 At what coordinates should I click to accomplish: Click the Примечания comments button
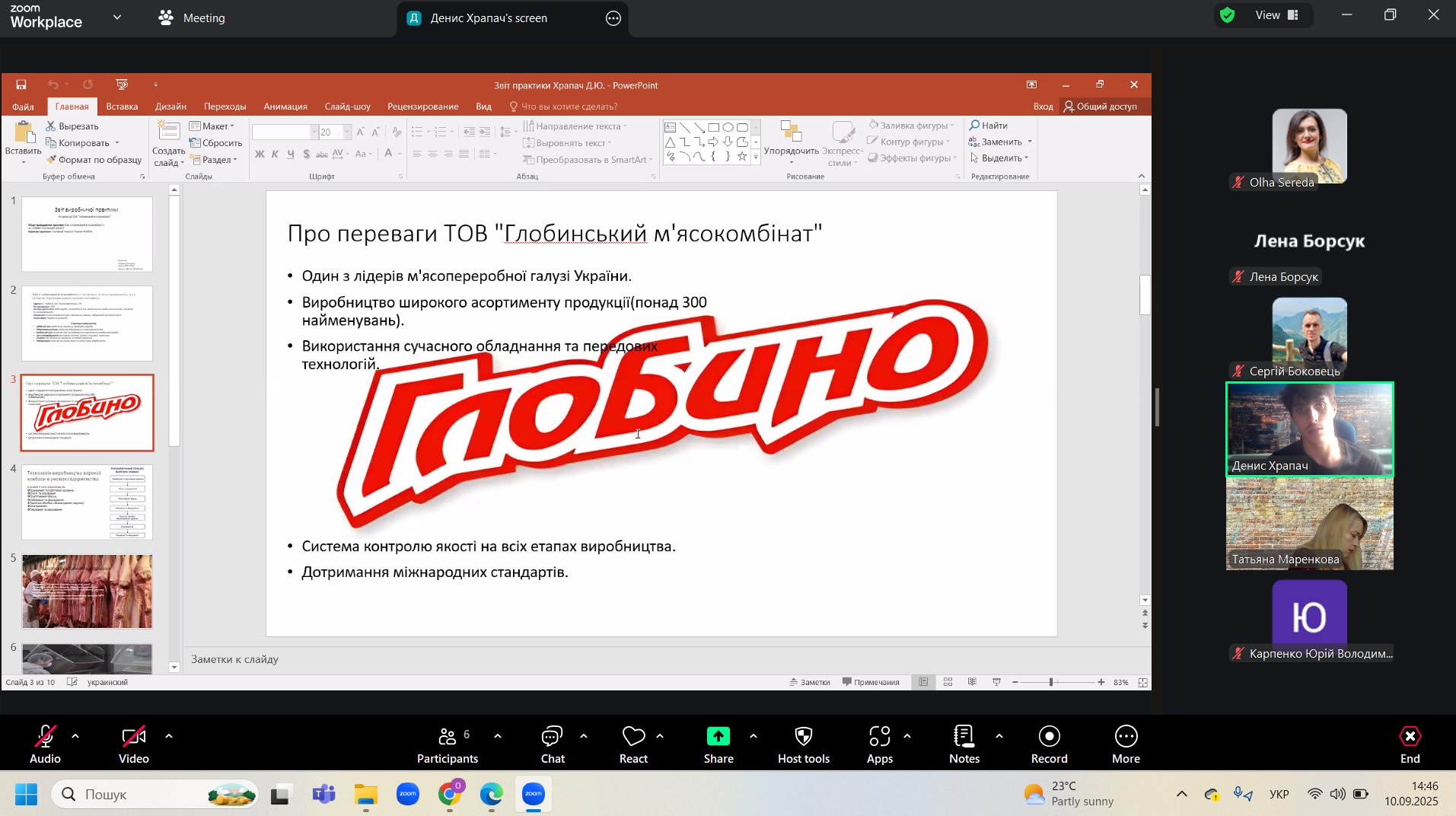(871, 682)
